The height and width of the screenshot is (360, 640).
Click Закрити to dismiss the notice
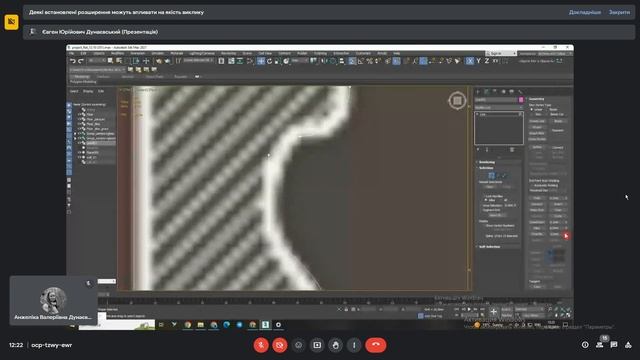click(619, 12)
